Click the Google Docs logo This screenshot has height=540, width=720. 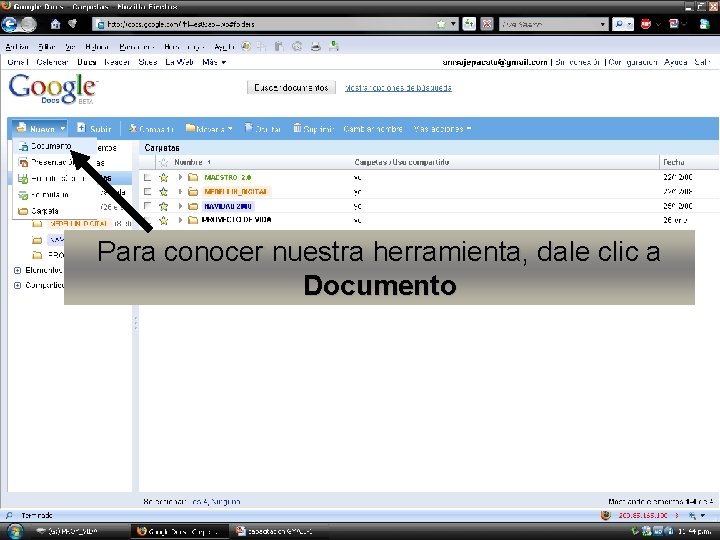click(53, 89)
